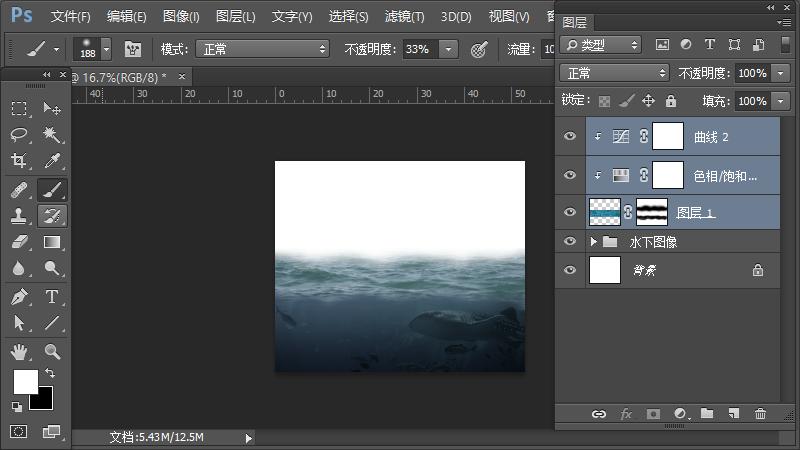The height and width of the screenshot is (450, 800).
Task: Open layer blend mode 正常 dropdown
Action: (614, 73)
